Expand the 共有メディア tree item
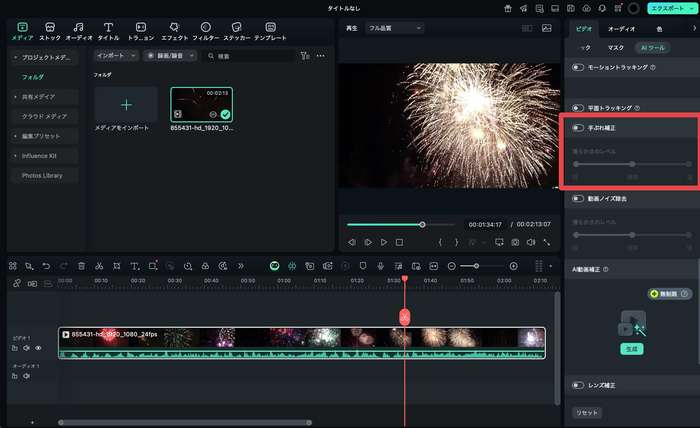The width and height of the screenshot is (700, 428). tap(16, 97)
